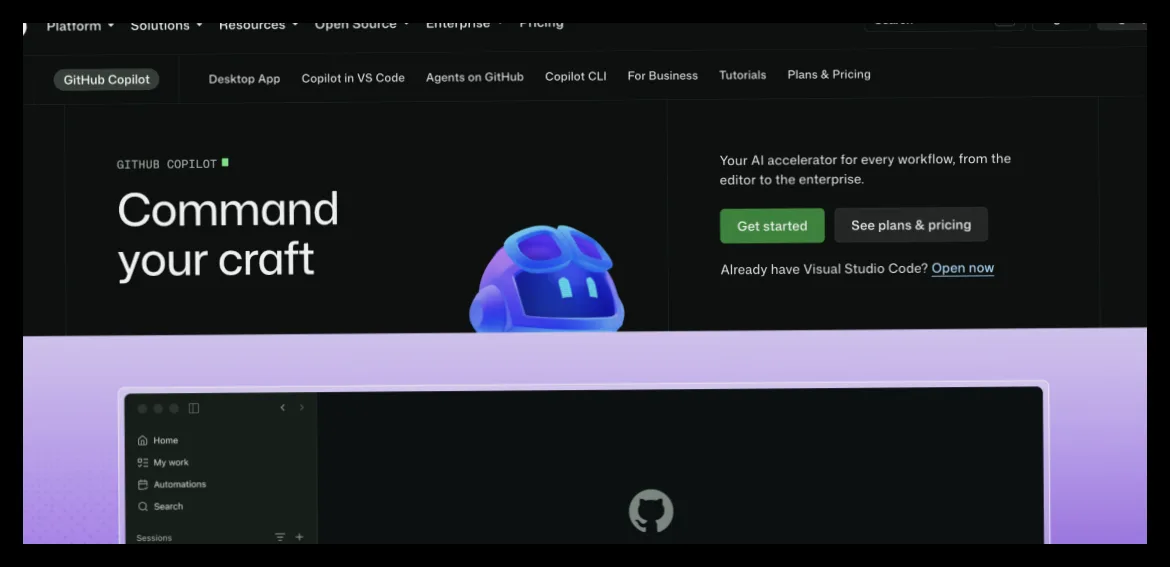Select Automations in the app sidebar
Screen dimensions: 1170x567
(180, 484)
